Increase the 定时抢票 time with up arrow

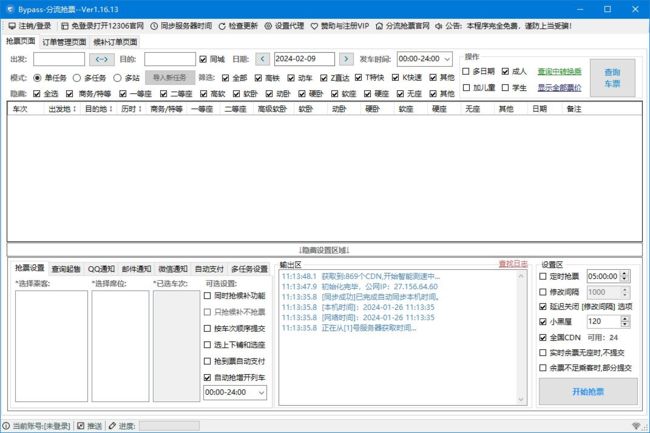(625, 273)
